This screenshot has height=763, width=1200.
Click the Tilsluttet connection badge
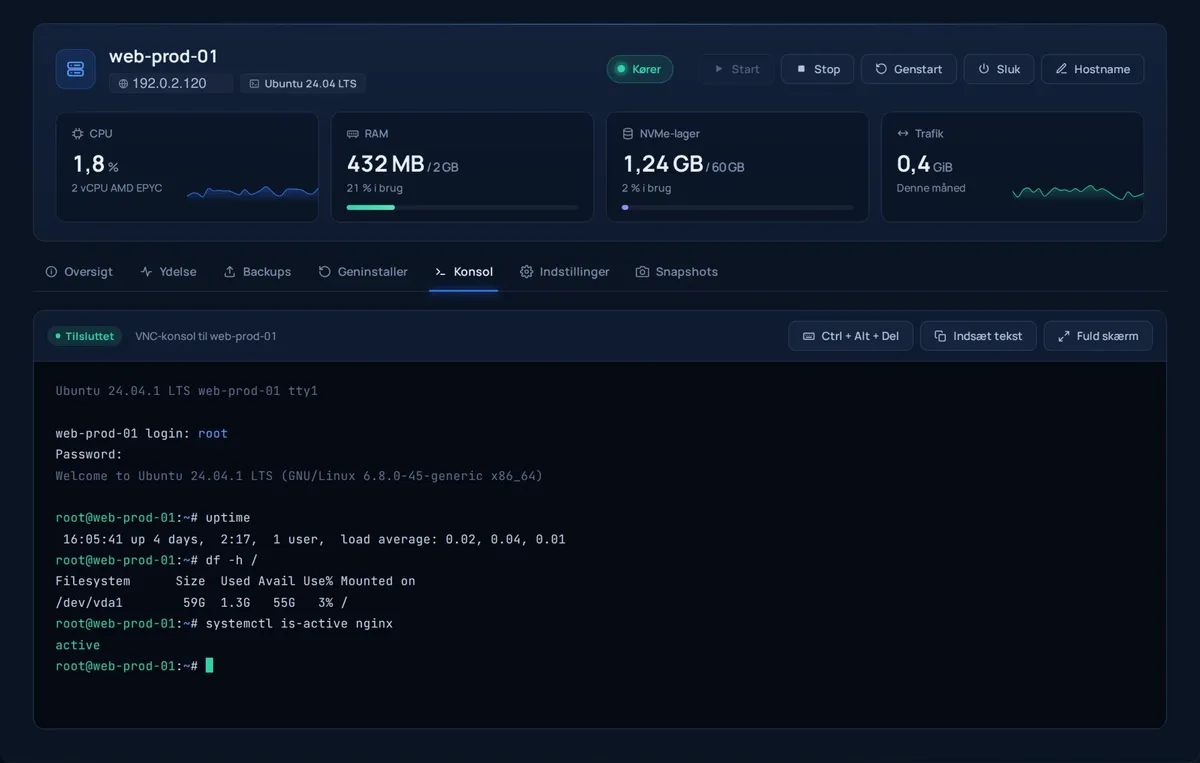coord(85,336)
